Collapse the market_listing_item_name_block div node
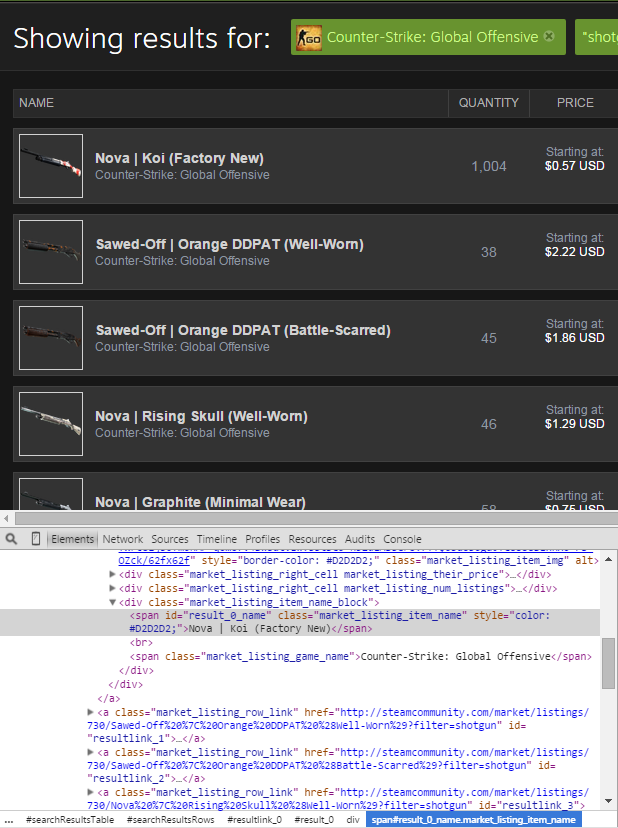The height and width of the screenshot is (828, 618). [x=112, y=602]
